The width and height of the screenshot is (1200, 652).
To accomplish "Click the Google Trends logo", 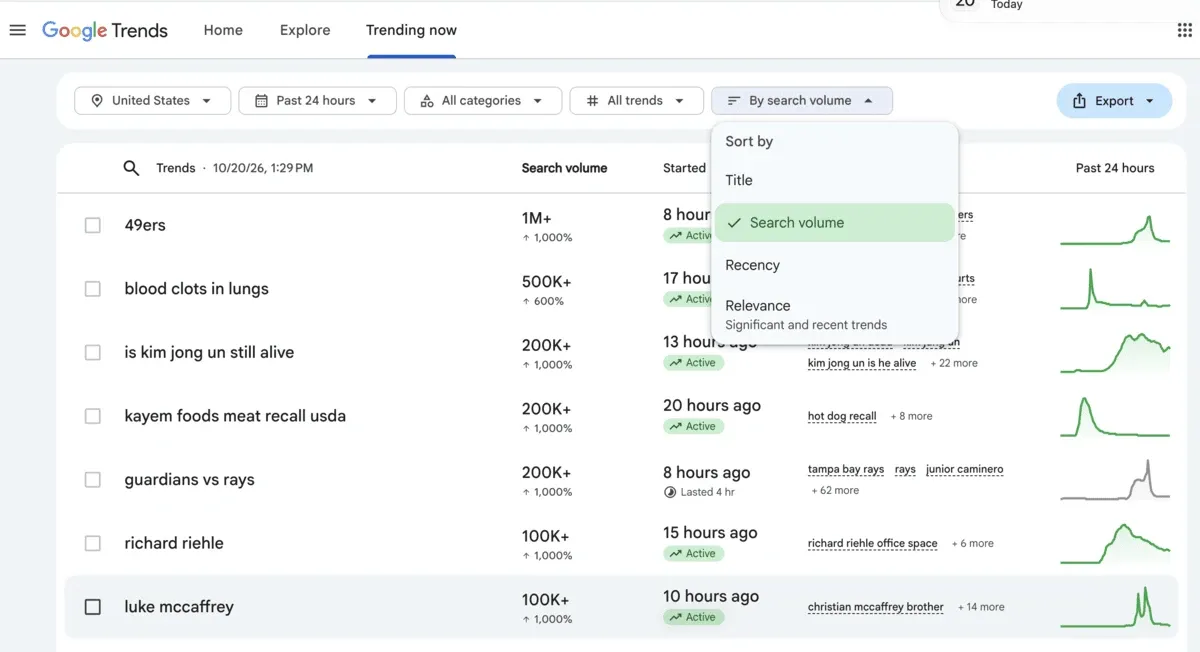I will [105, 30].
